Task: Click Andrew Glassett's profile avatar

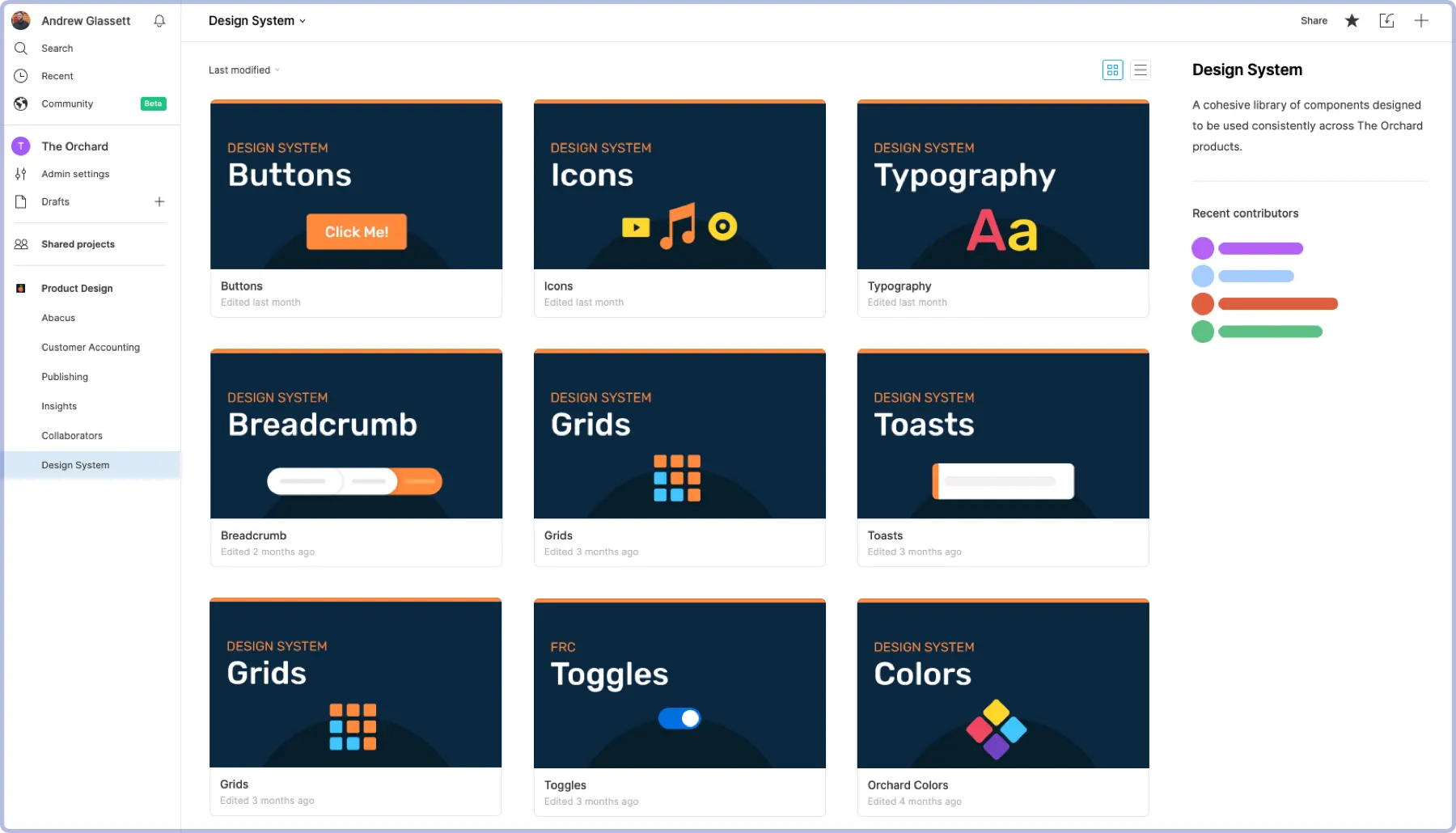Action: coord(21,21)
